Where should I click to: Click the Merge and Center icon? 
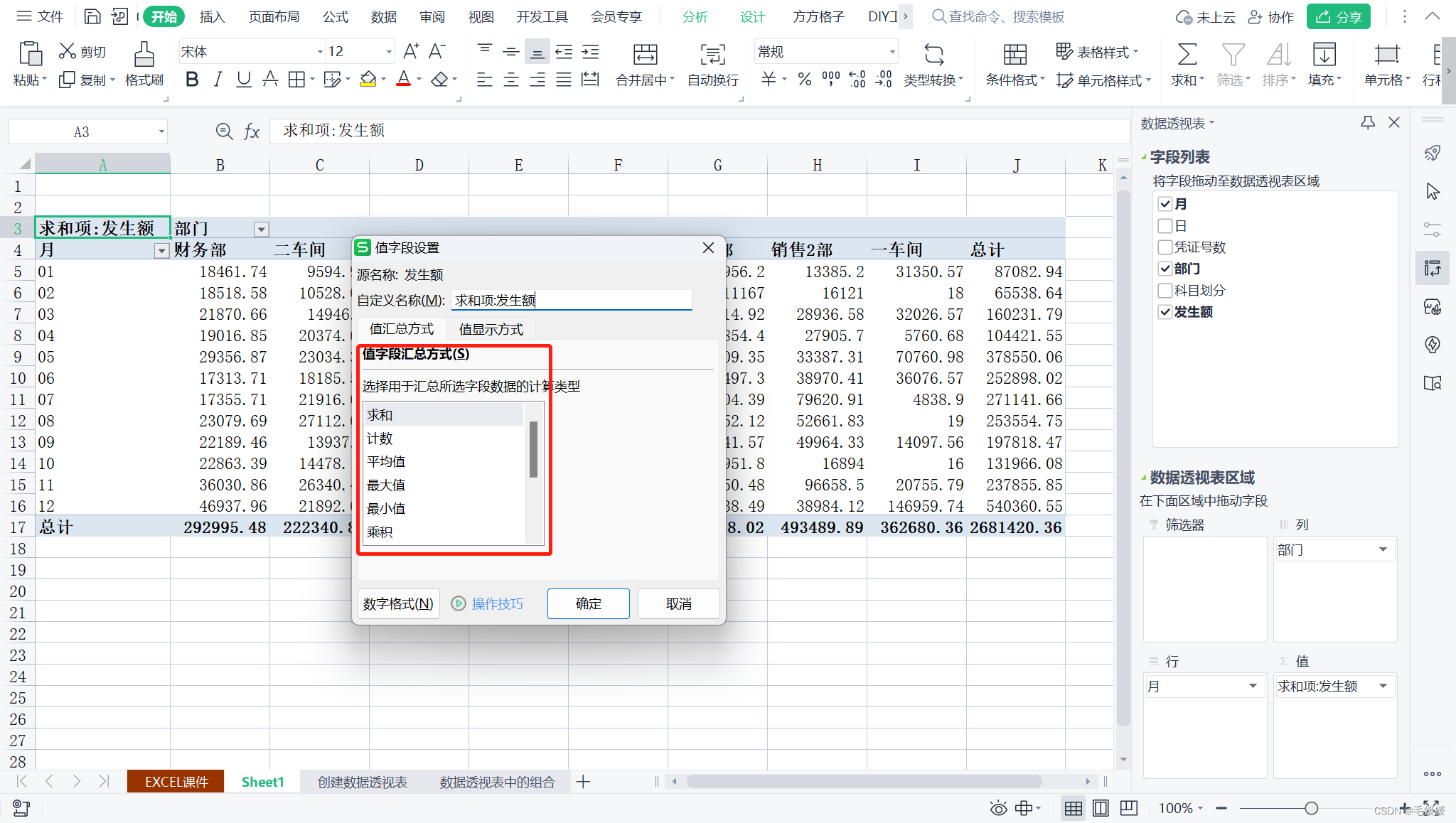(645, 54)
